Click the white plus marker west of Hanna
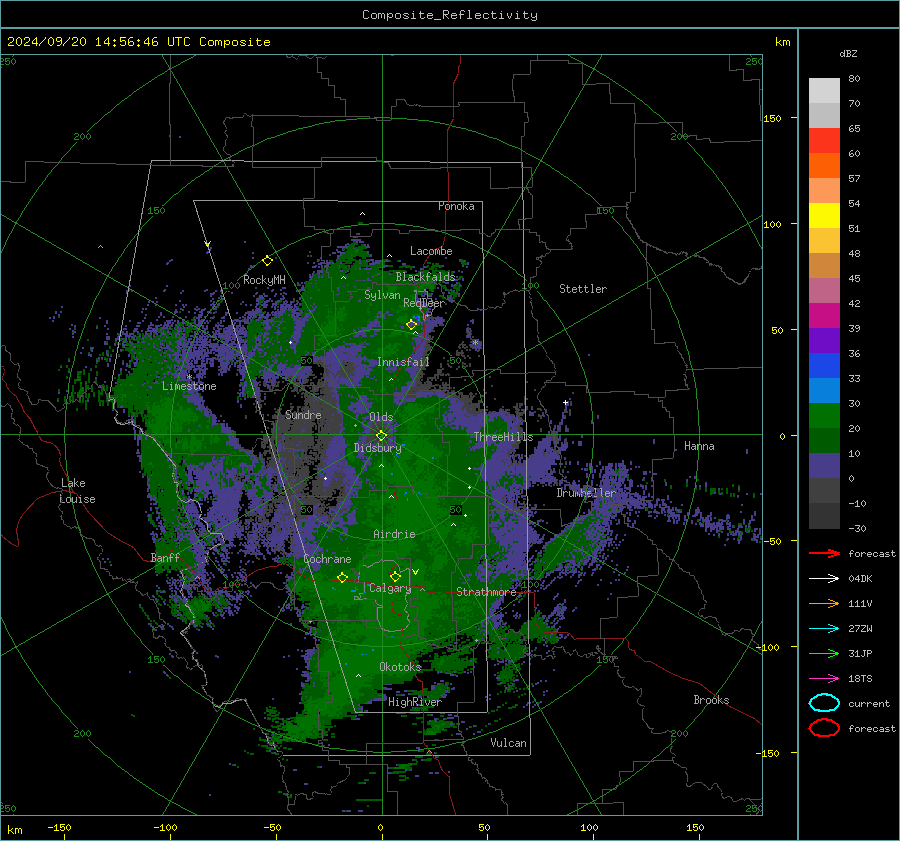 coord(566,402)
